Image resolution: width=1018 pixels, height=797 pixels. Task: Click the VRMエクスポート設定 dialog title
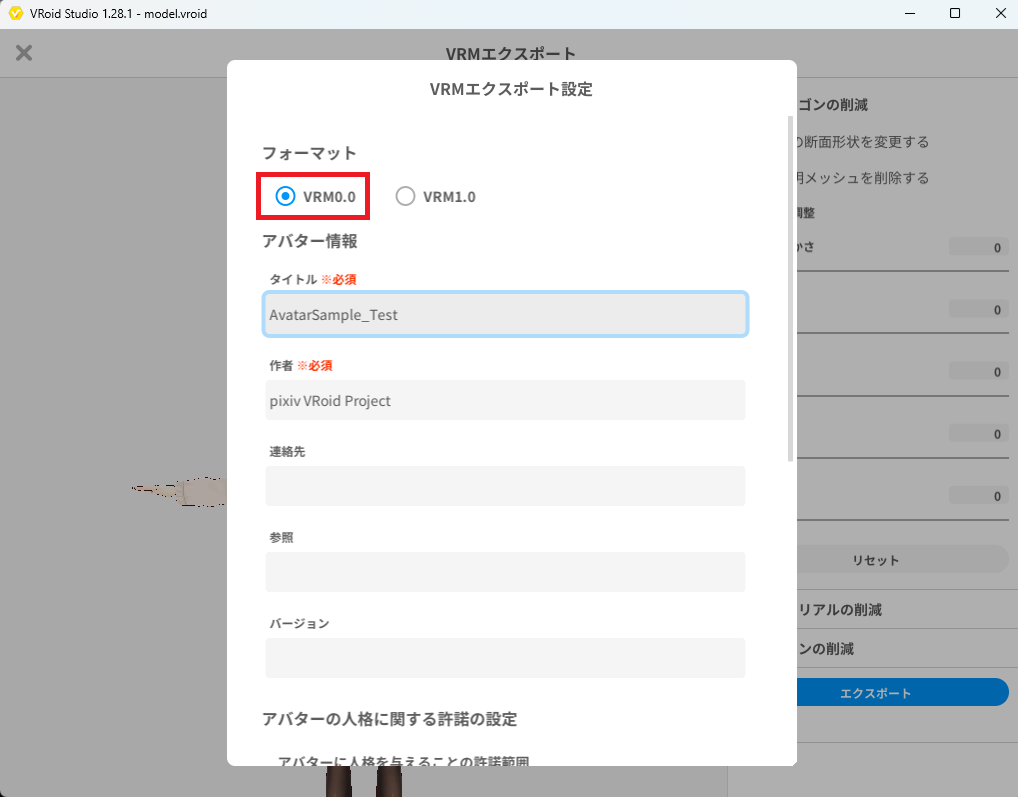pos(512,89)
